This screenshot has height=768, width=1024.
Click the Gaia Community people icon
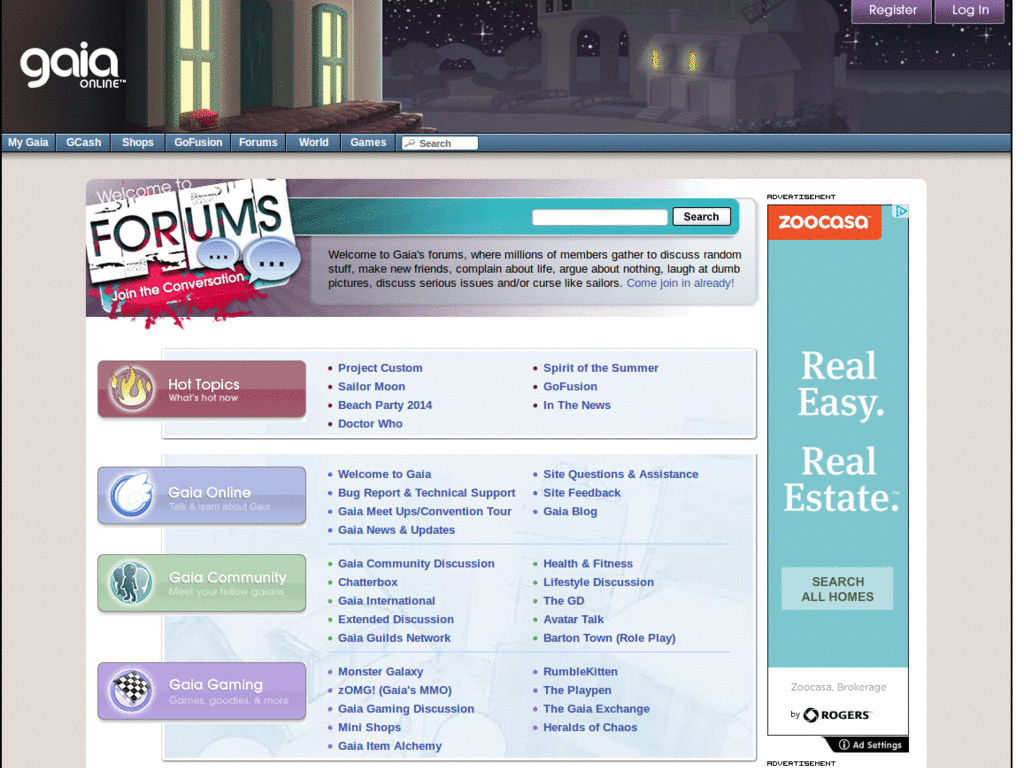tap(131, 583)
